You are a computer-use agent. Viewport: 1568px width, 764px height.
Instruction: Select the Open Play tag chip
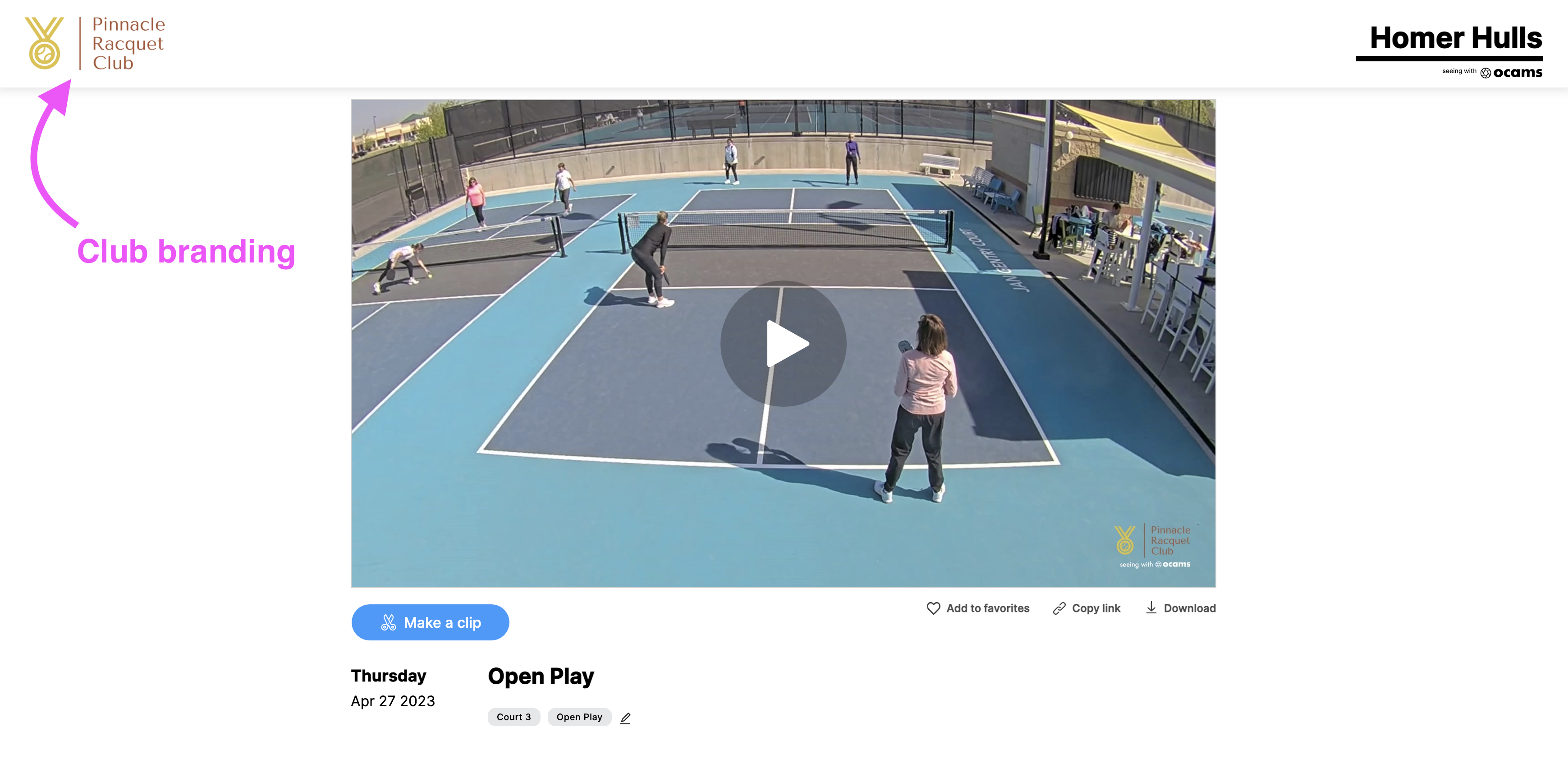(x=579, y=717)
